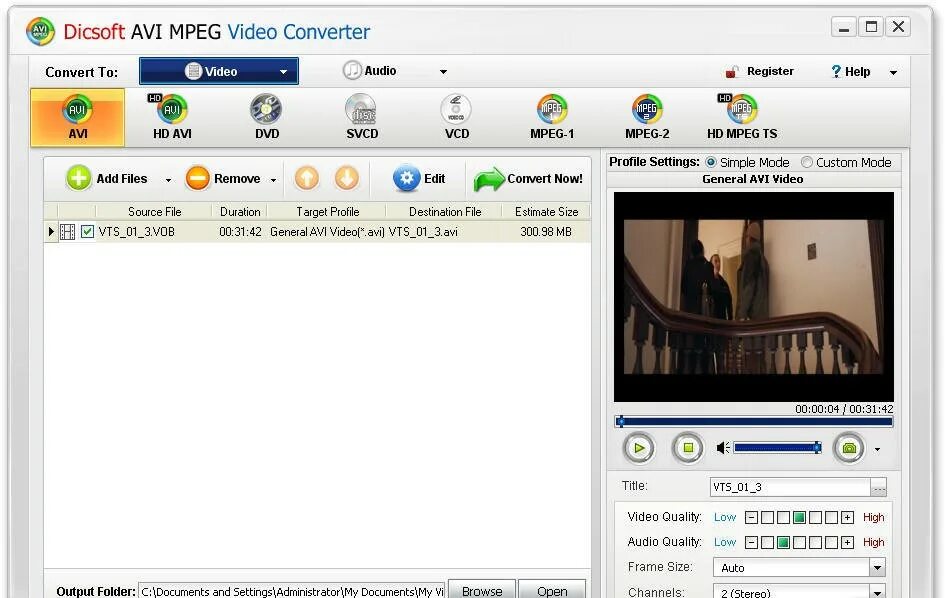This screenshot has height=598, width=945.
Task: Click the Dicsoft application logo
Action: (40, 31)
